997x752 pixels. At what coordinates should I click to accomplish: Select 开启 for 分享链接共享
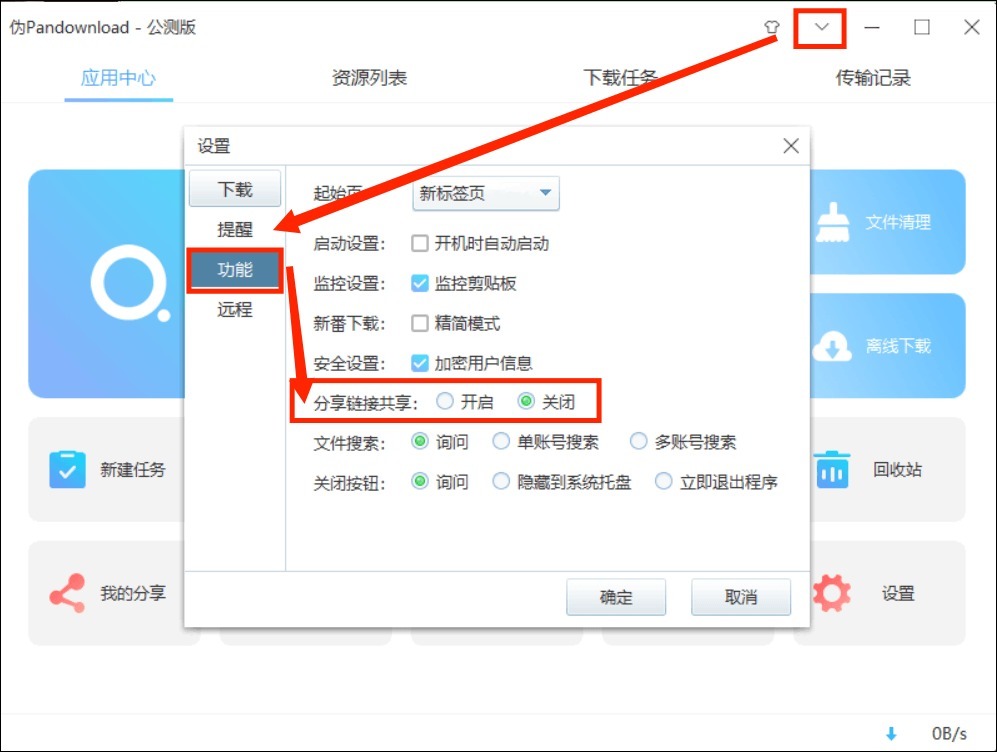444,402
